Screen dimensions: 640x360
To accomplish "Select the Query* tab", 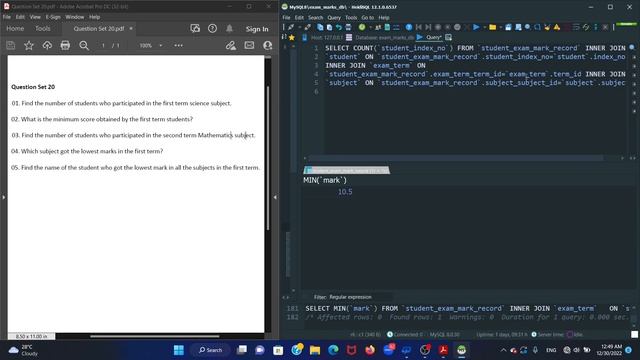I will click(429, 38).
